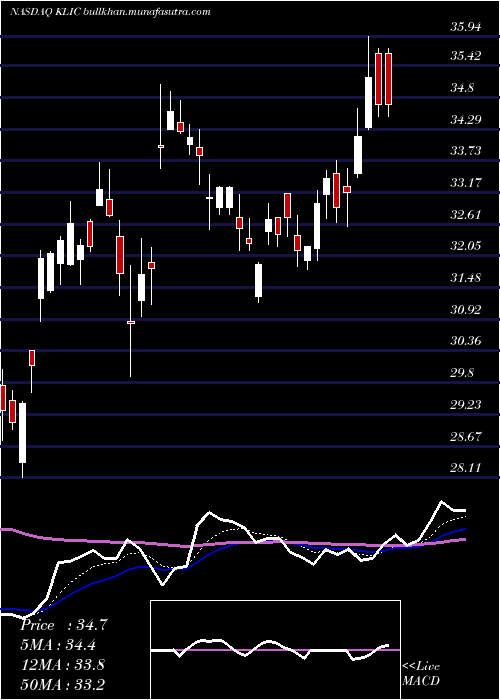Click the 12MA : 33.8 readout
This screenshot has width=500, height=700.
[x=62, y=665]
